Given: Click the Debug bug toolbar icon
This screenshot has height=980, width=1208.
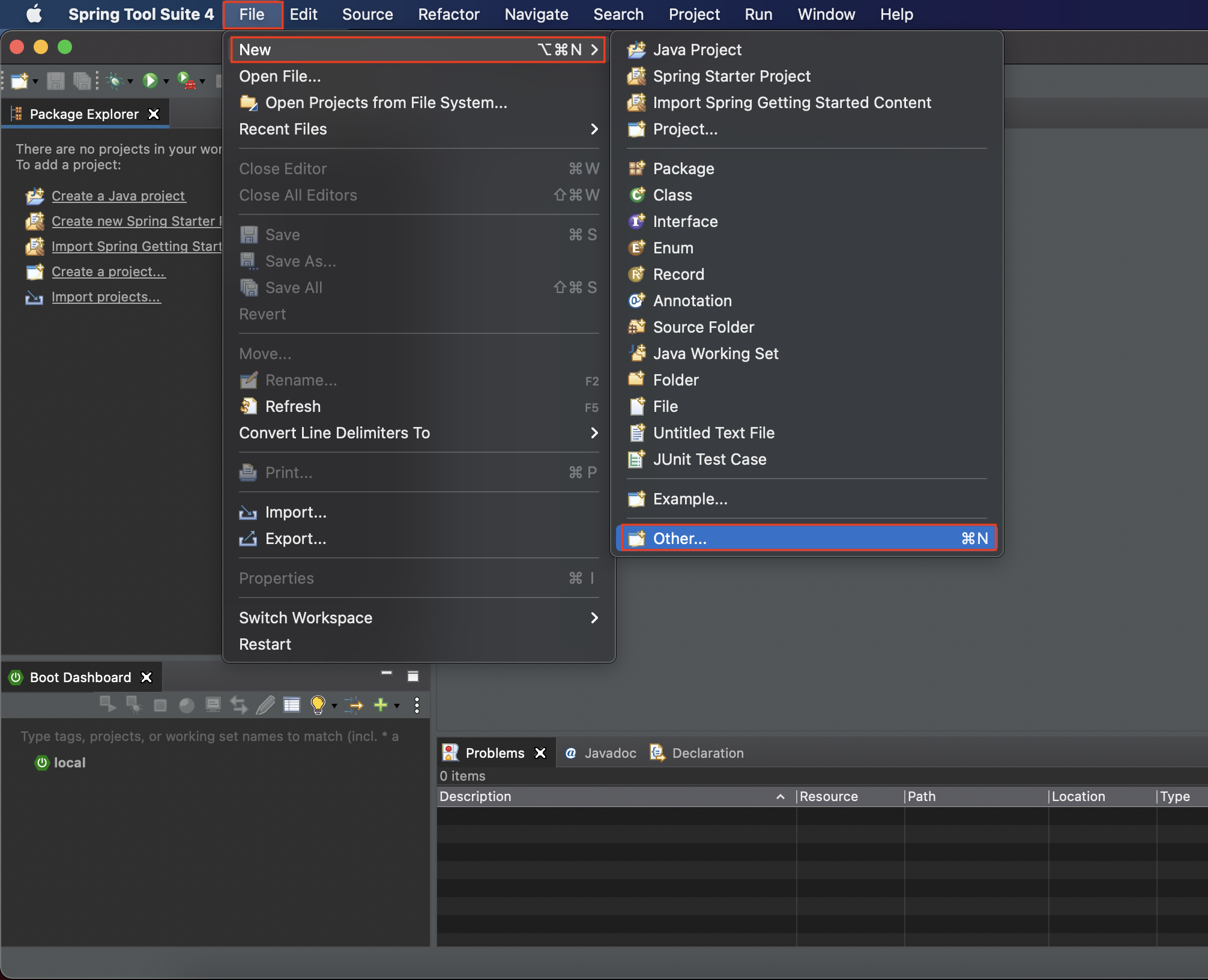Looking at the screenshot, I should point(115,80).
